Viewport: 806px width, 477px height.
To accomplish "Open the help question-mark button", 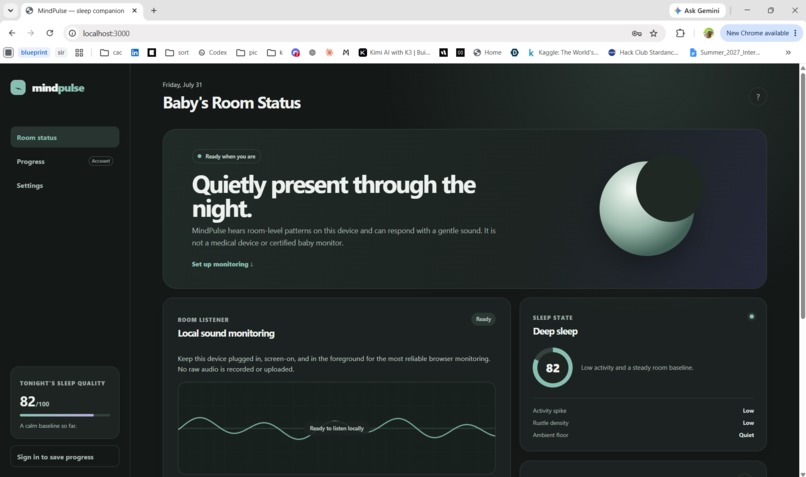I will coord(757,97).
